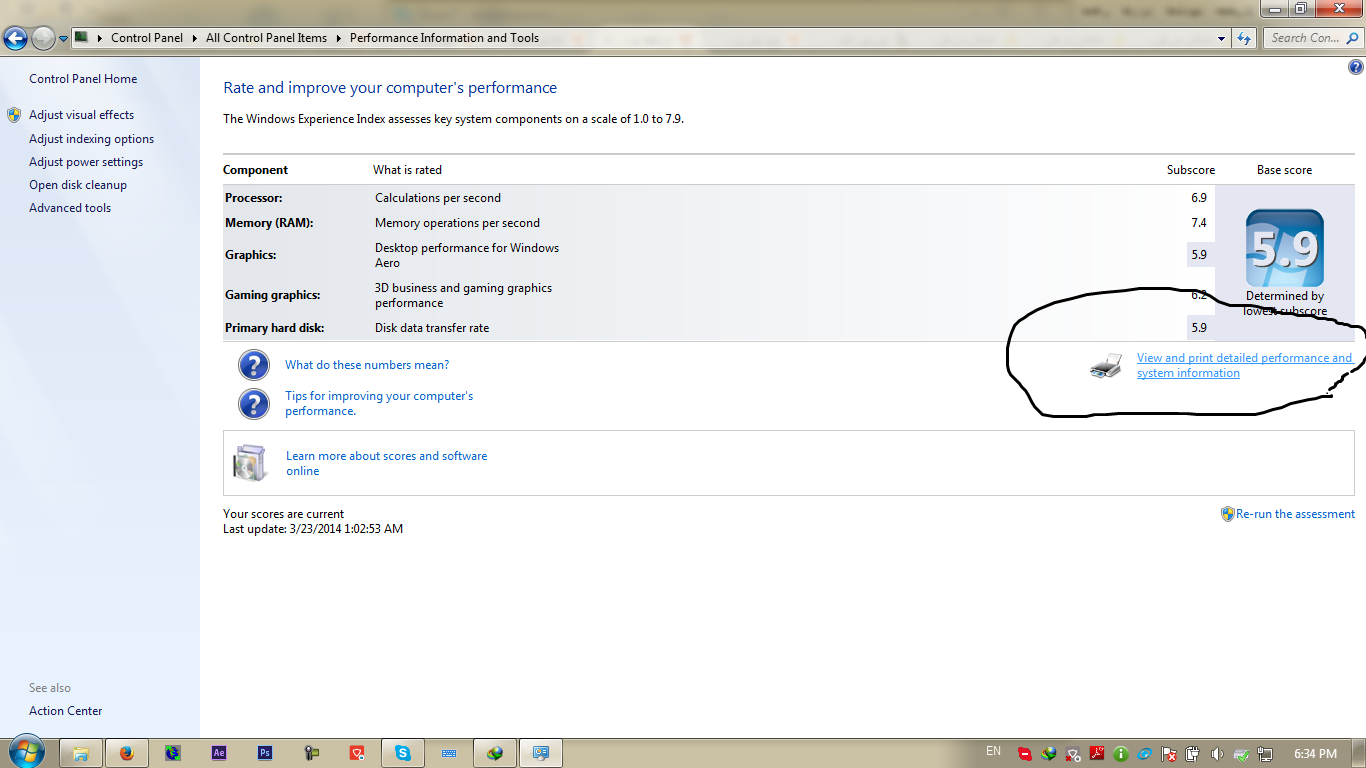Screen dimensions: 1366x768
Task: Open the blue help question mark icon
Action: tap(1356, 68)
